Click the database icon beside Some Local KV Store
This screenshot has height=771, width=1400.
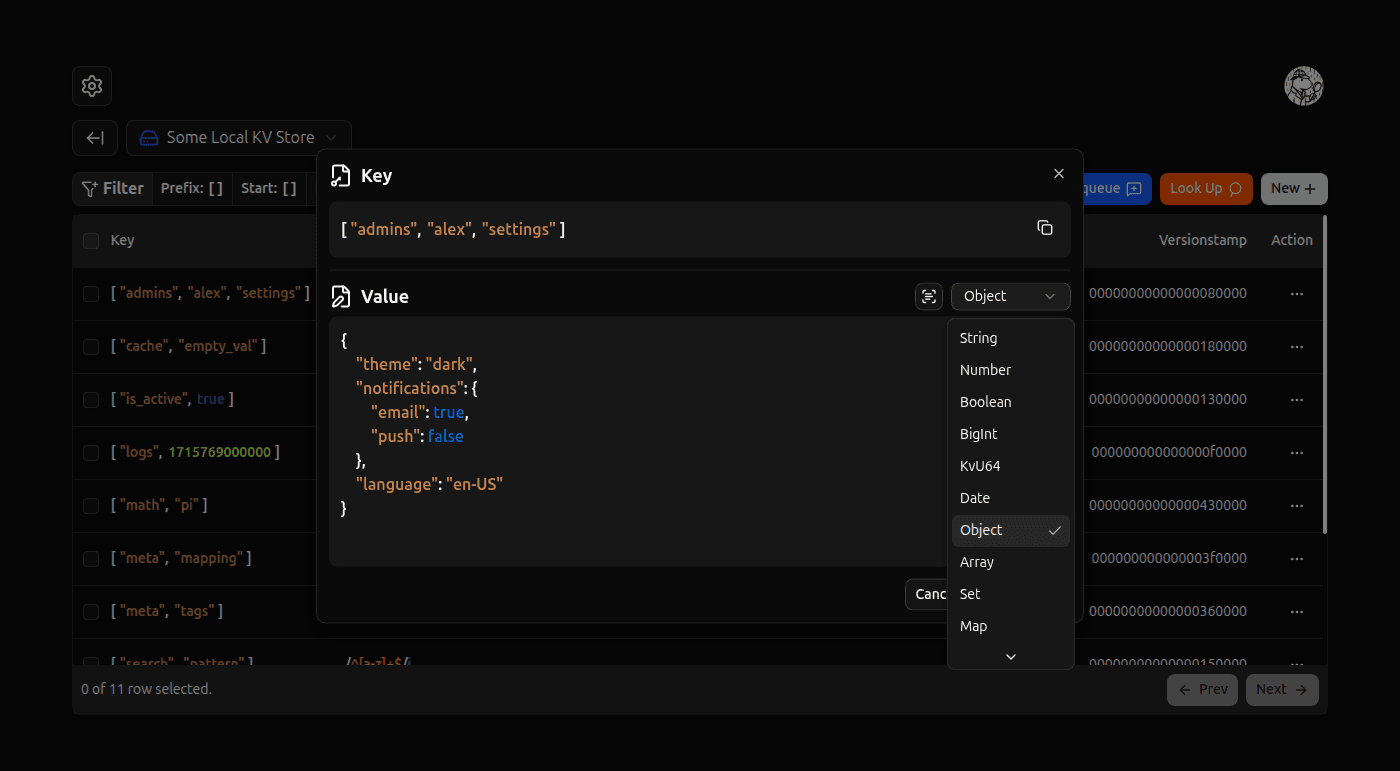(148, 137)
